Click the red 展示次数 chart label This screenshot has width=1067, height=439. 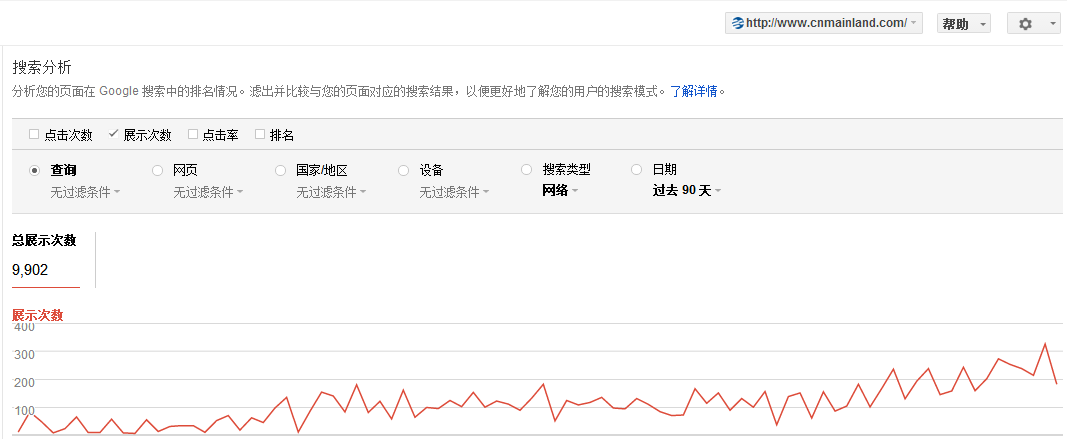[x=37, y=315]
